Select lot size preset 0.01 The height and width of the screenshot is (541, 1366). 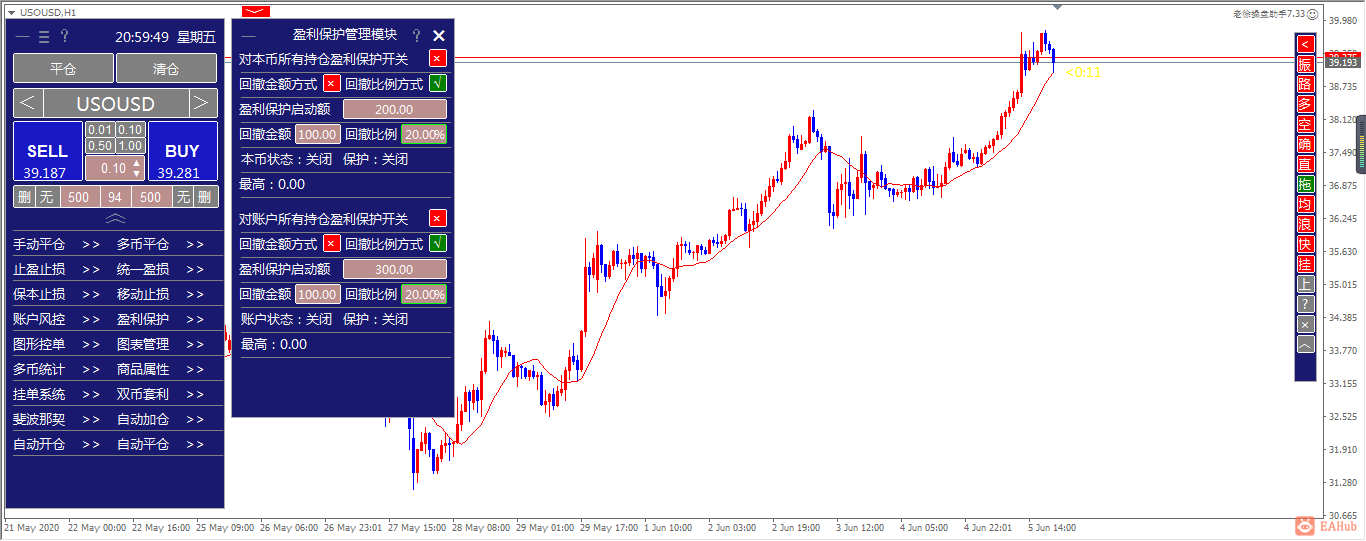pos(100,129)
